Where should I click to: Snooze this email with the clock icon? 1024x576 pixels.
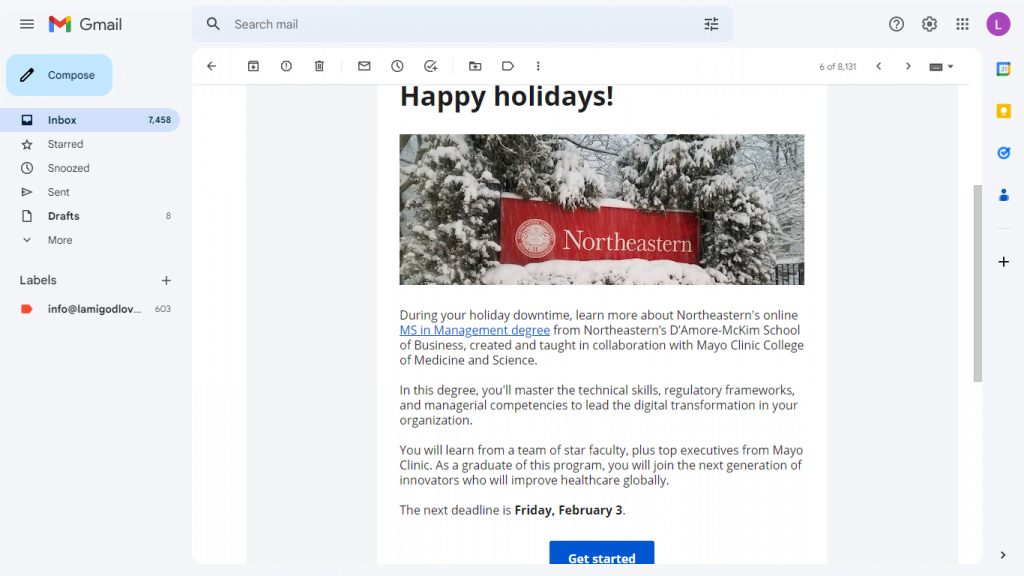click(397, 66)
